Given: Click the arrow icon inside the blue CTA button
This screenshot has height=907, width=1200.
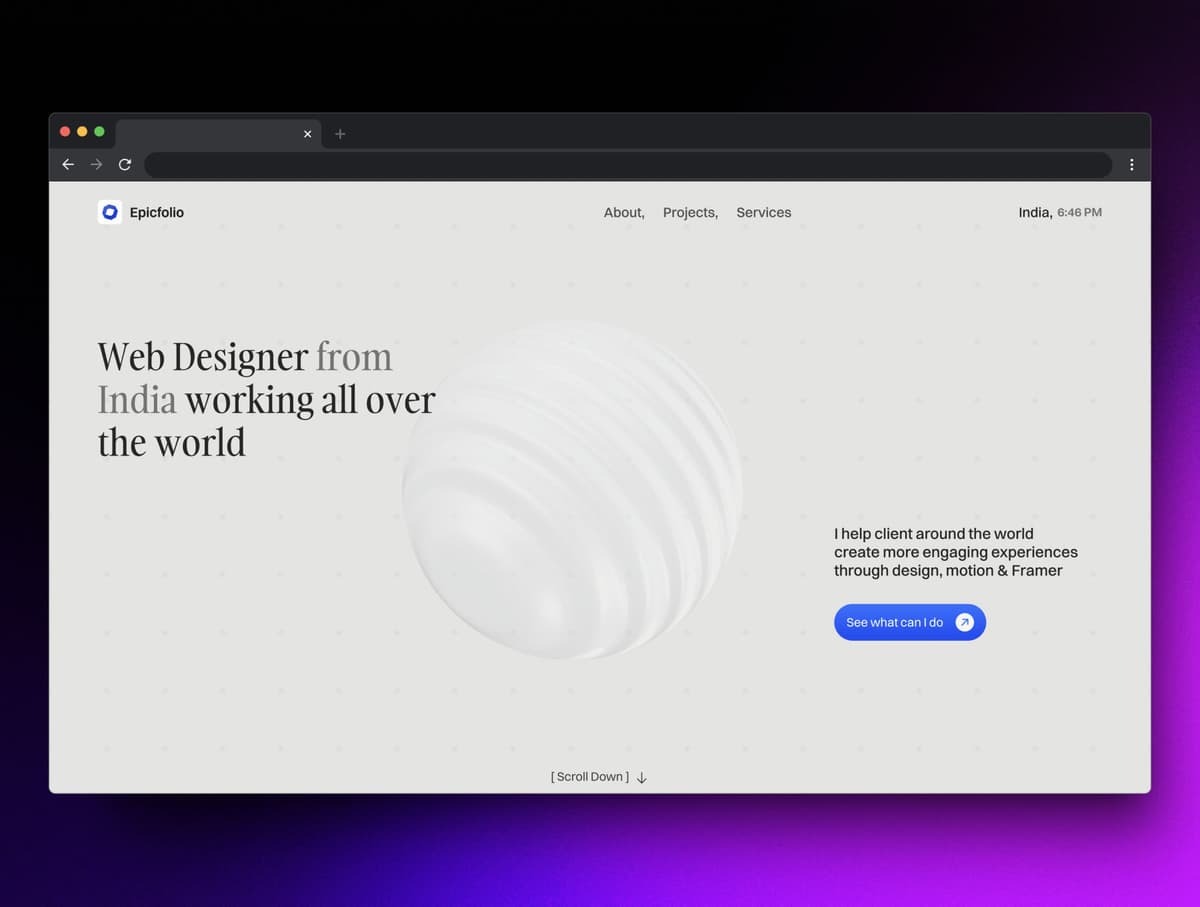Looking at the screenshot, I should (x=964, y=622).
